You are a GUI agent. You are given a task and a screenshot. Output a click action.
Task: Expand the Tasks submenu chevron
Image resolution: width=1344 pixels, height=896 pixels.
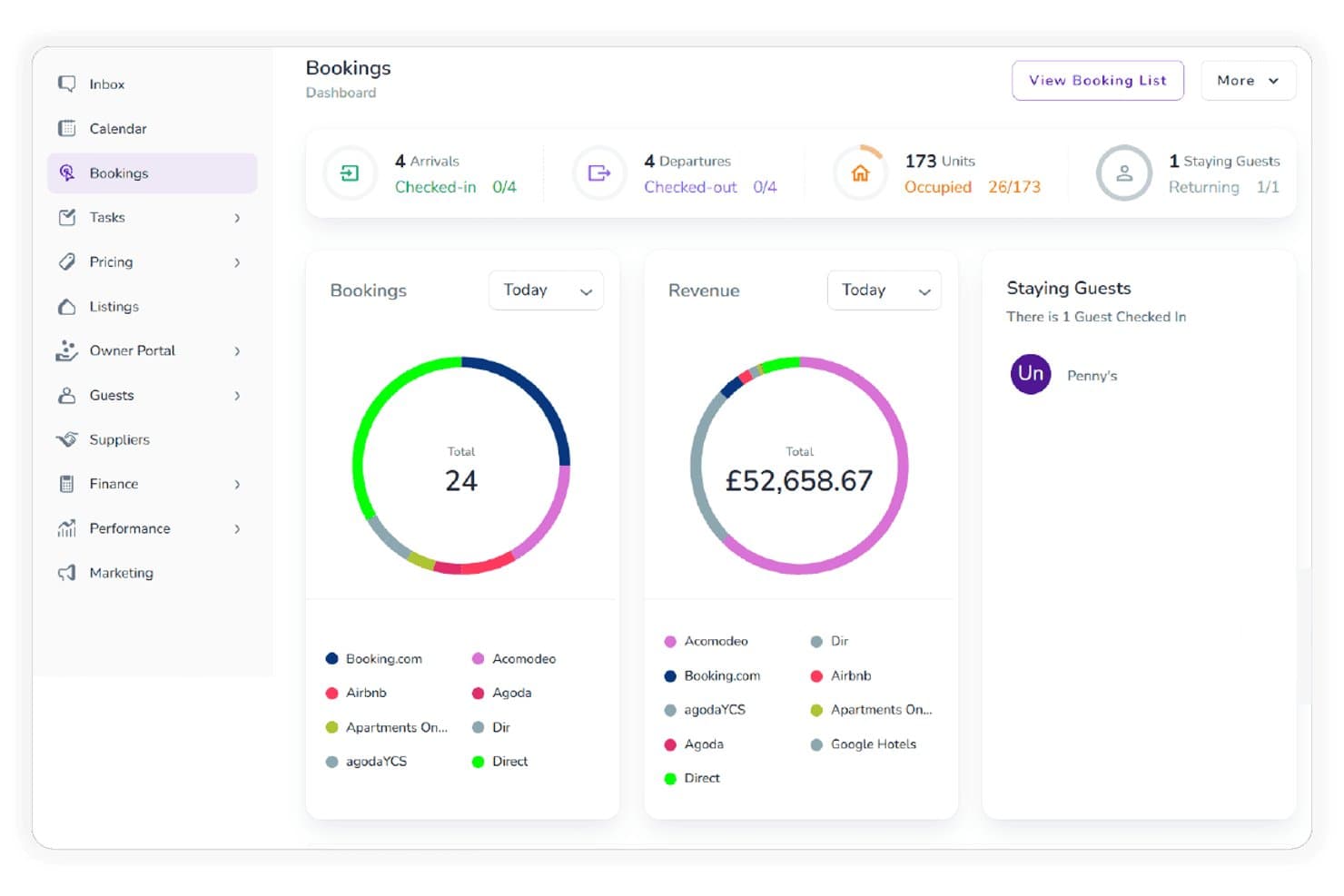(237, 218)
